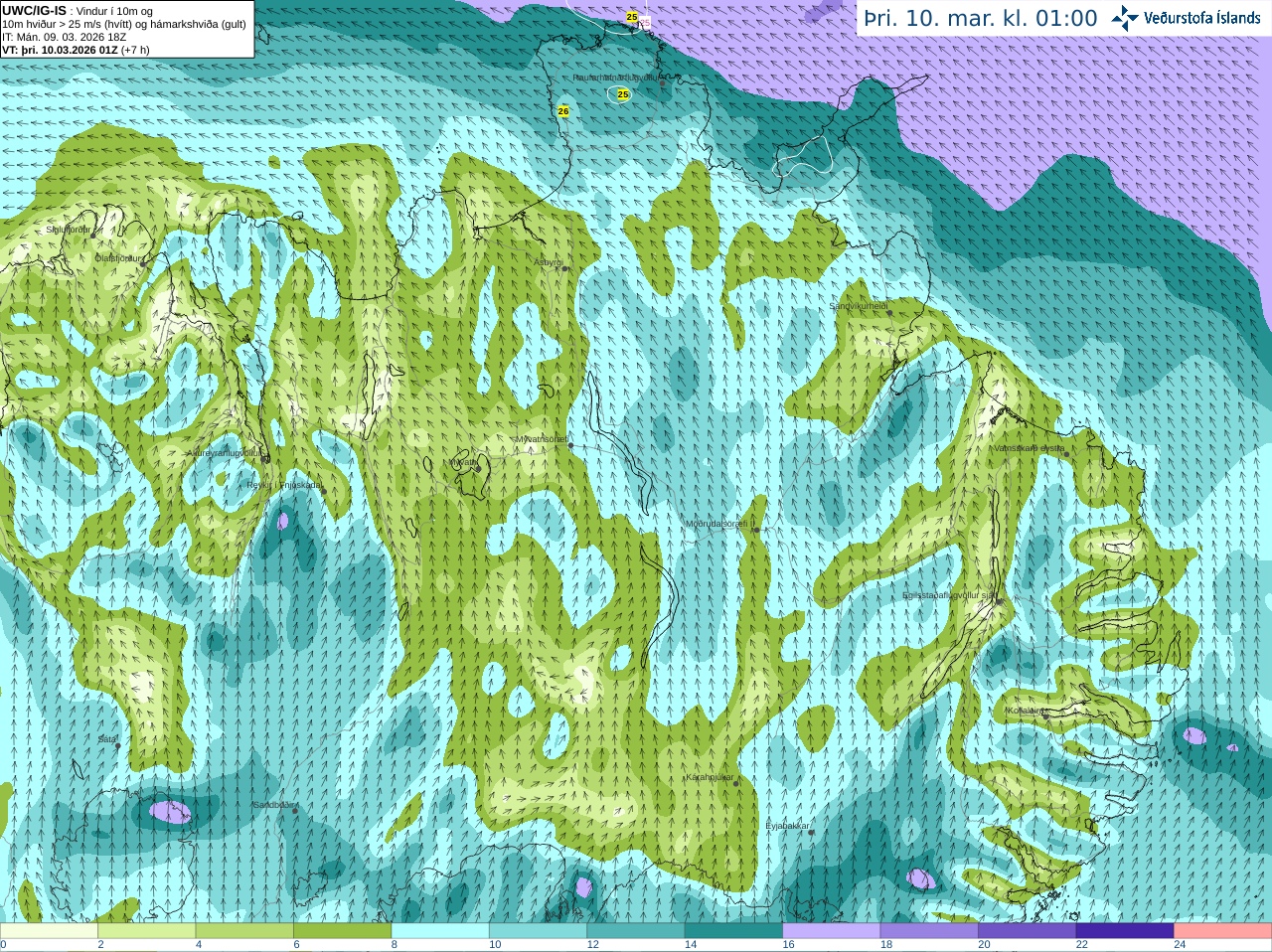The width and height of the screenshot is (1272, 952).
Task: Click the Mývatn station label
Action: click(462, 462)
